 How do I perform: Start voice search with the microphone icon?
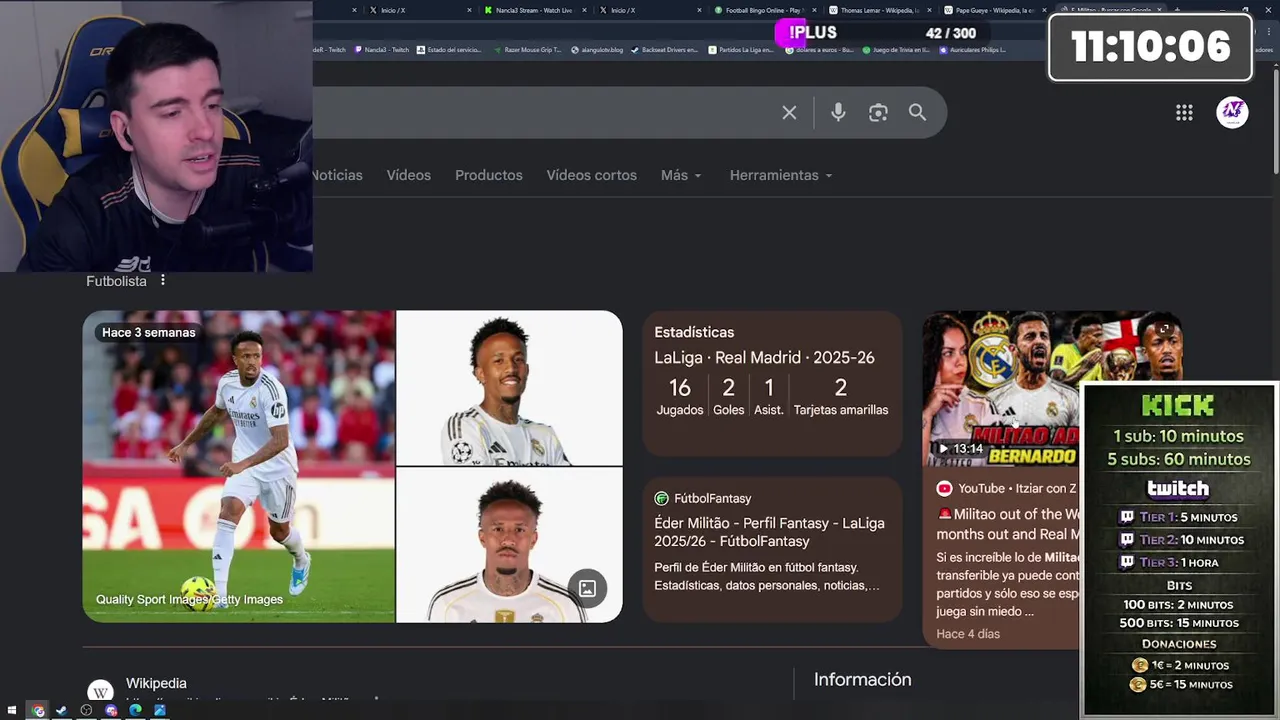click(838, 113)
